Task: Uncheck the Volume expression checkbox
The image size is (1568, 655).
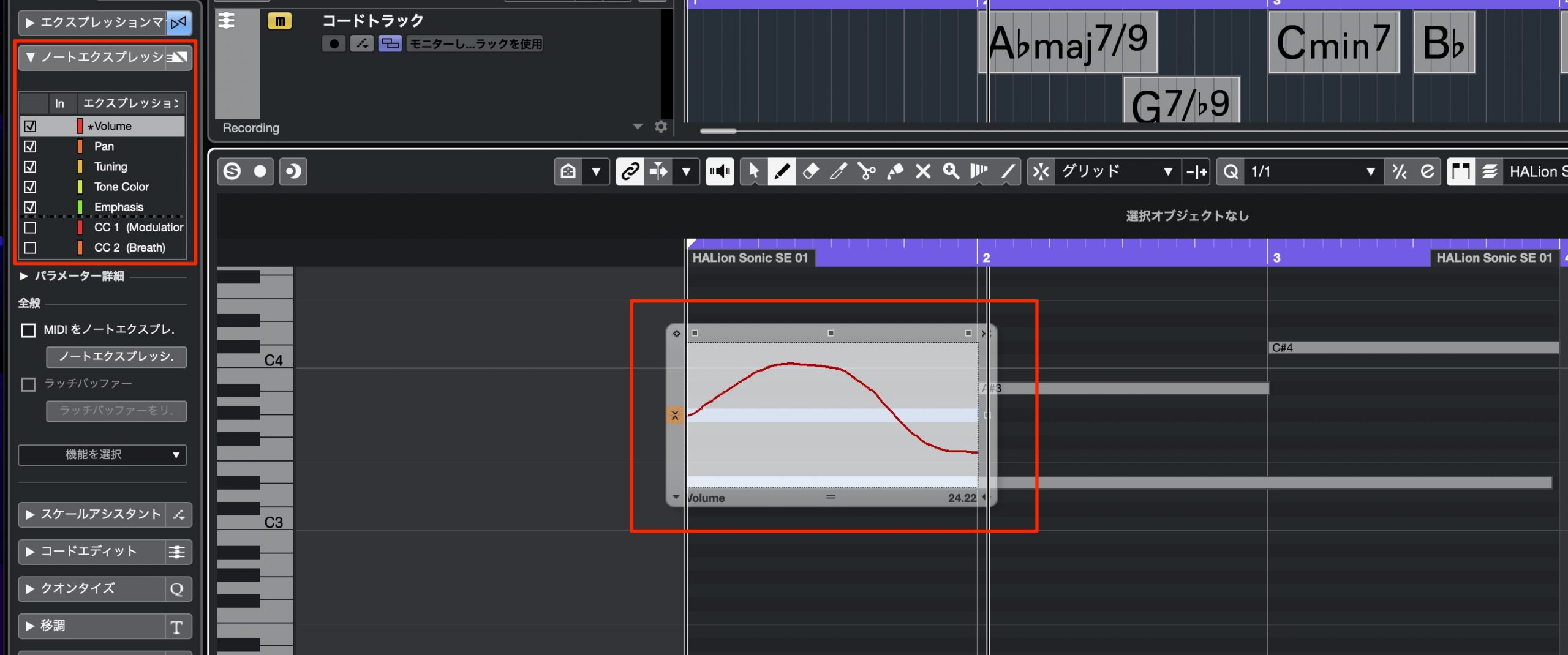Action: 30,126
